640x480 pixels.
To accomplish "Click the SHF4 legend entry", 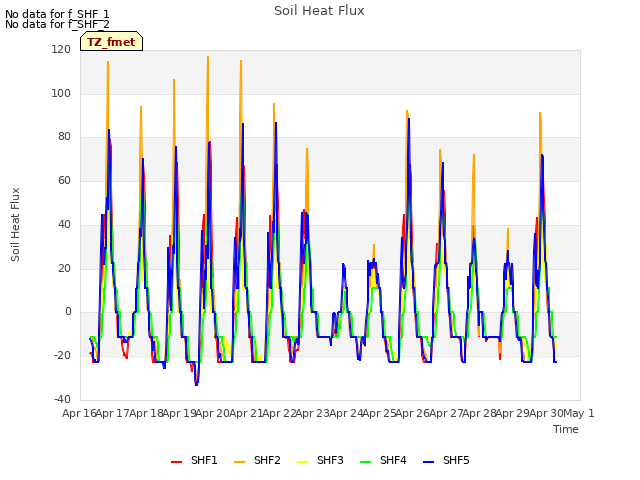I will tap(383, 460).
